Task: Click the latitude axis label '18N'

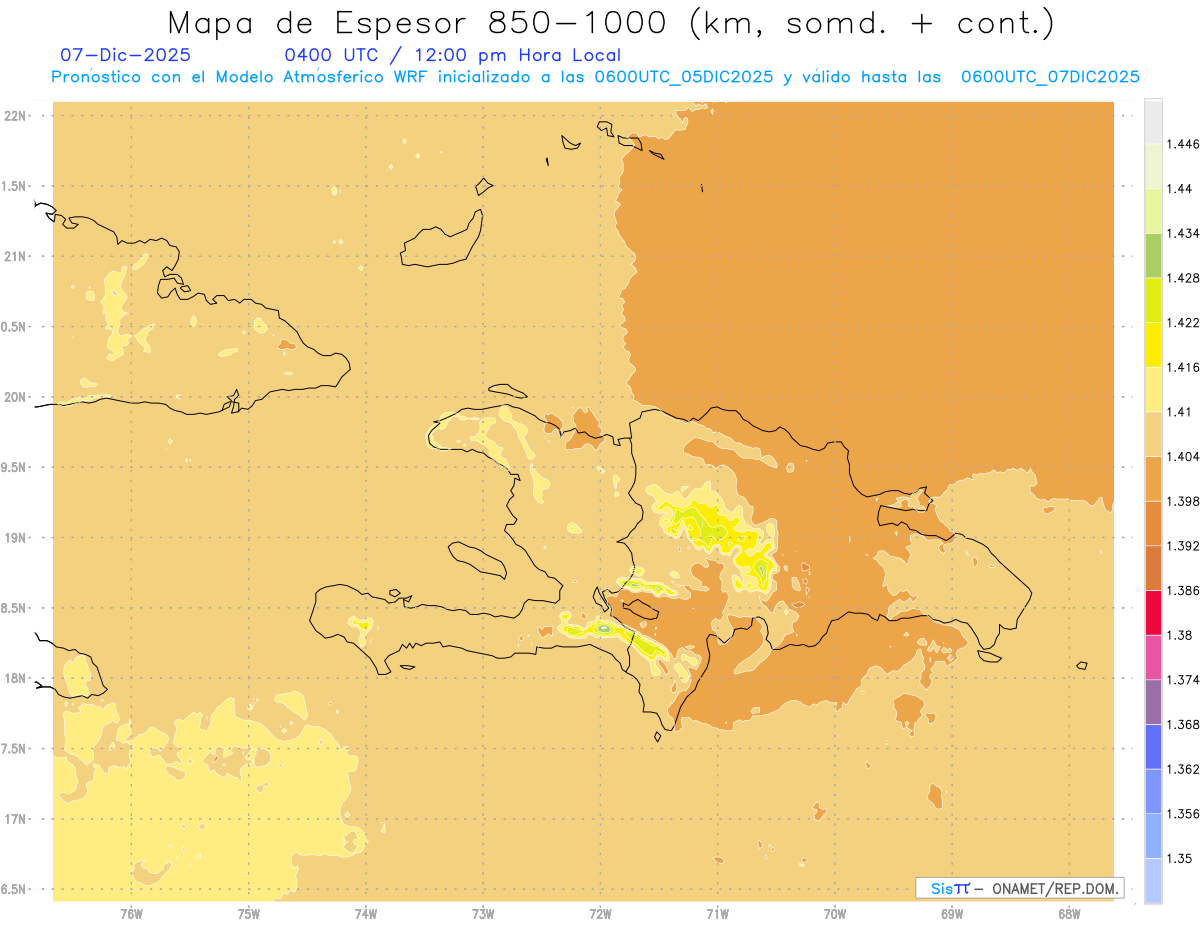Action: (x=15, y=679)
